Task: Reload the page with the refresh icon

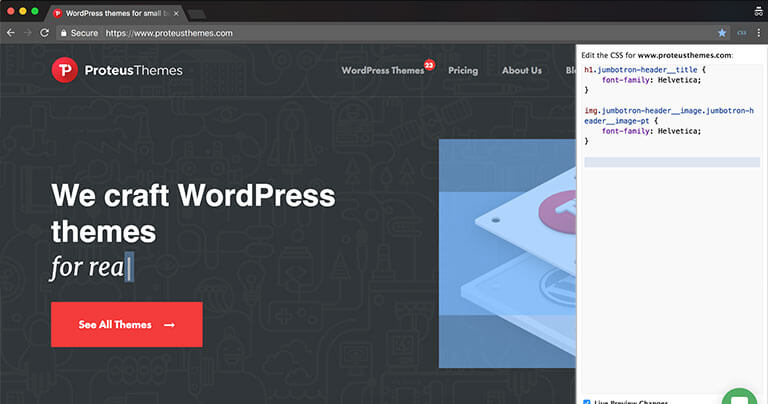Action: 44,33
